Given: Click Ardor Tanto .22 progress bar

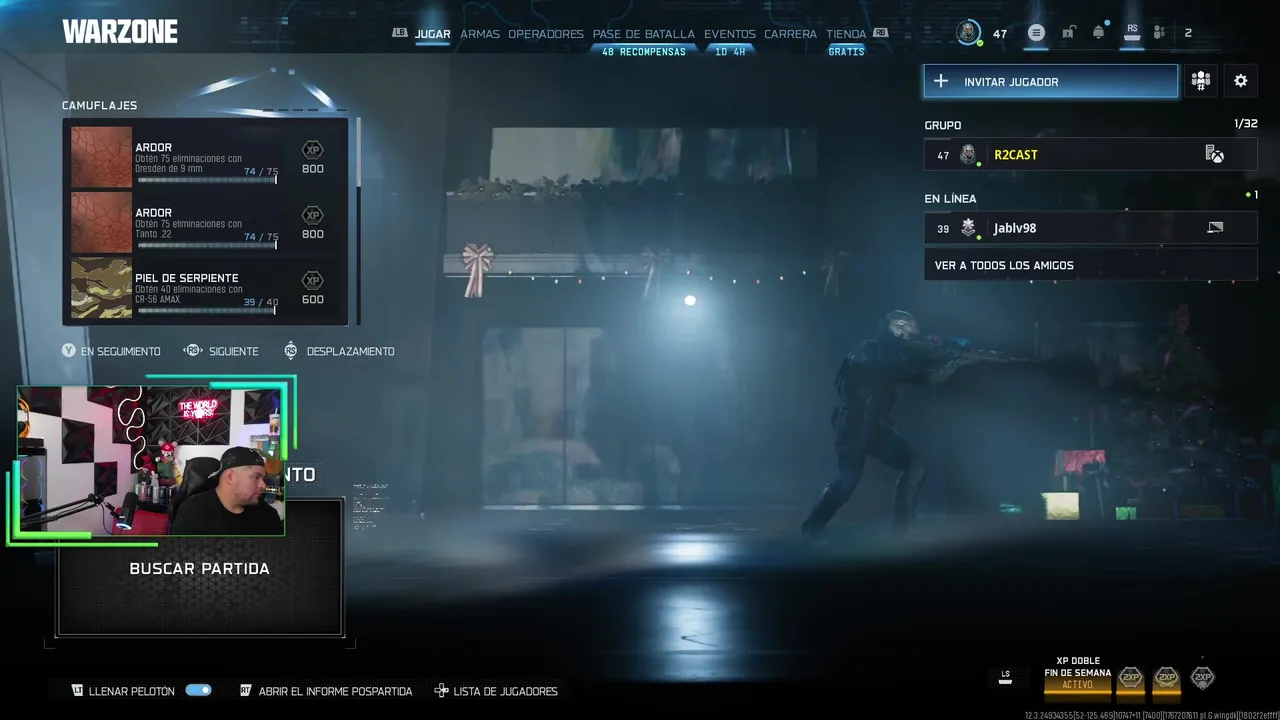Looking at the screenshot, I should pyautogui.click(x=206, y=245).
